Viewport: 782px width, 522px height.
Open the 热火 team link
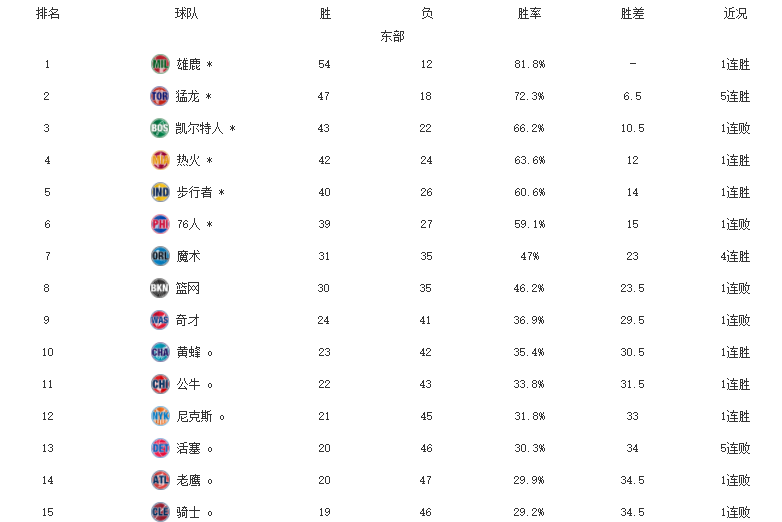tap(189, 160)
